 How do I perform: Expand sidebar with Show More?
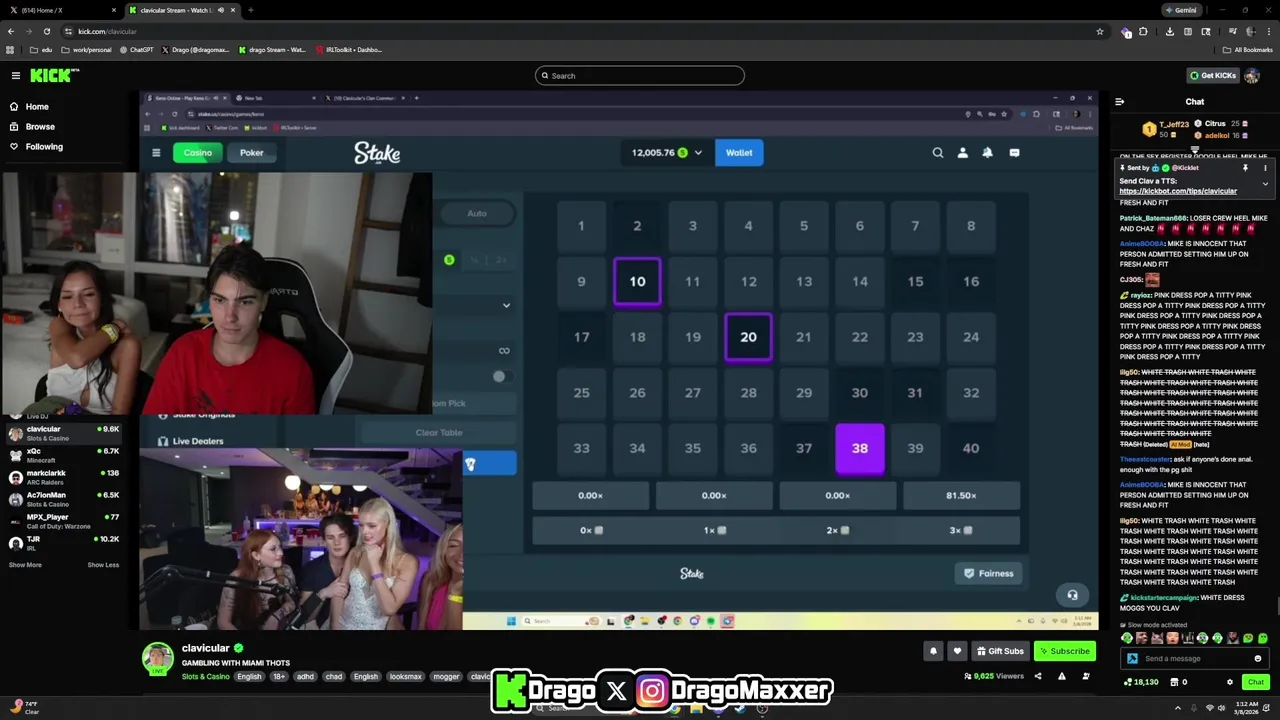[x=25, y=565]
